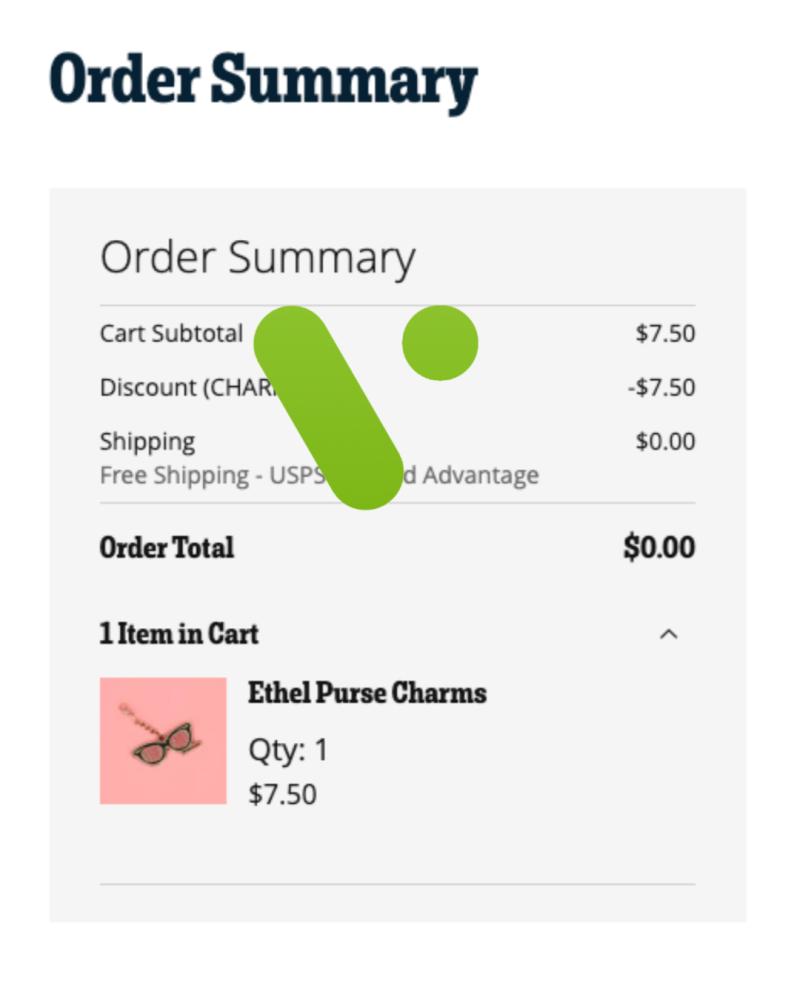The width and height of the screenshot is (800, 1000).
Task: Click the item price $7.50 under quantity
Action: coord(283,795)
